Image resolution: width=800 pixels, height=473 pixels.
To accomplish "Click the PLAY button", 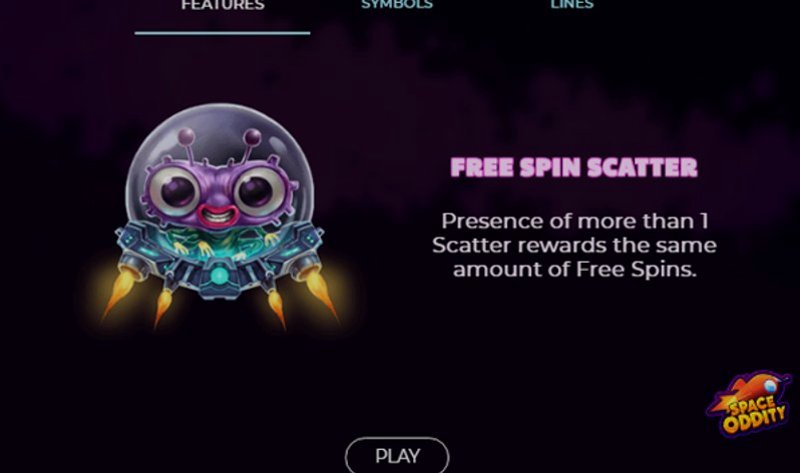I will pos(397,455).
